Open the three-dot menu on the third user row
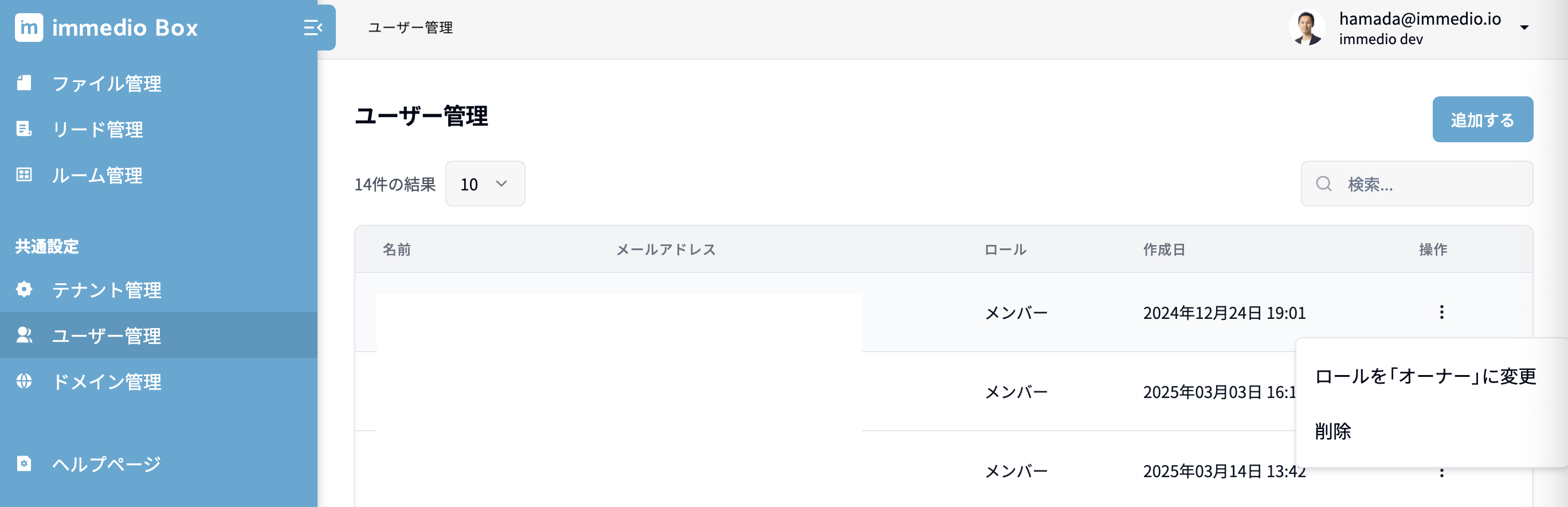 point(1441,473)
